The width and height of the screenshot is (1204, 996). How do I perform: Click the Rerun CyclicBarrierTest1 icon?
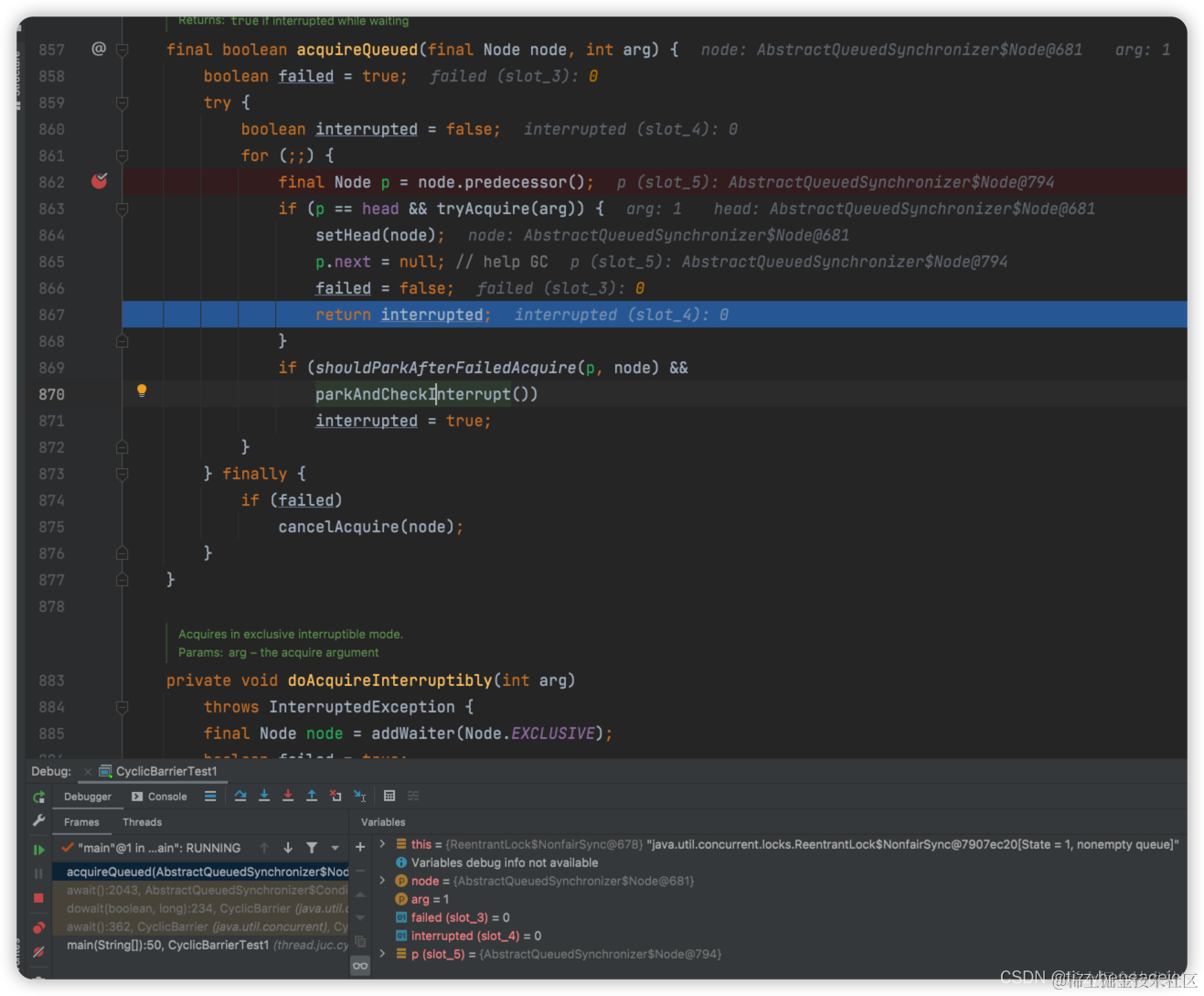(x=38, y=797)
